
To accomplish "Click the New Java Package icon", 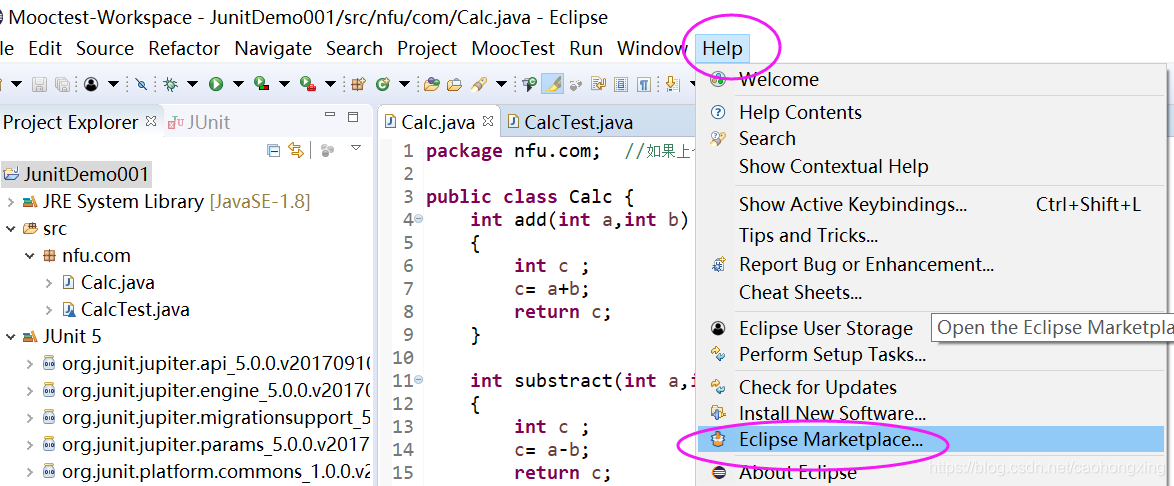I will coord(358,84).
